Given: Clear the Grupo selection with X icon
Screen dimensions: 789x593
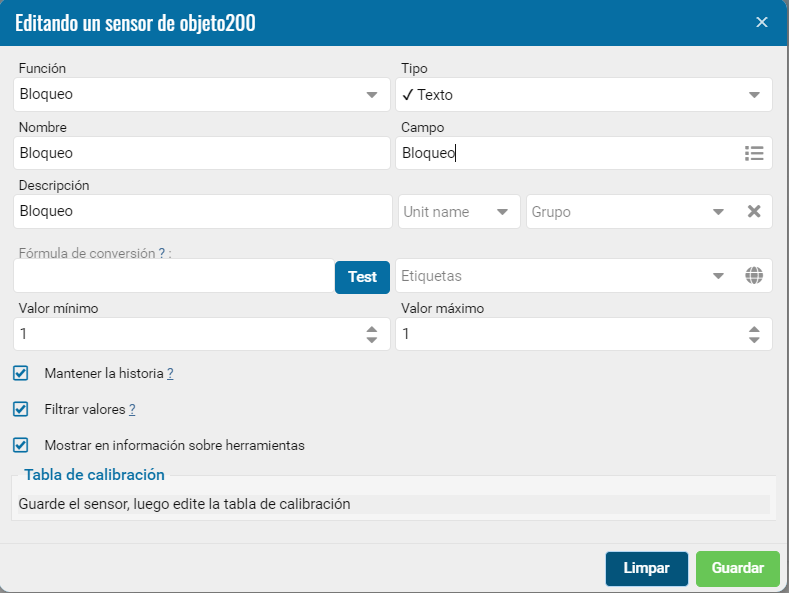Looking at the screenshot, I should click(754, 211).
